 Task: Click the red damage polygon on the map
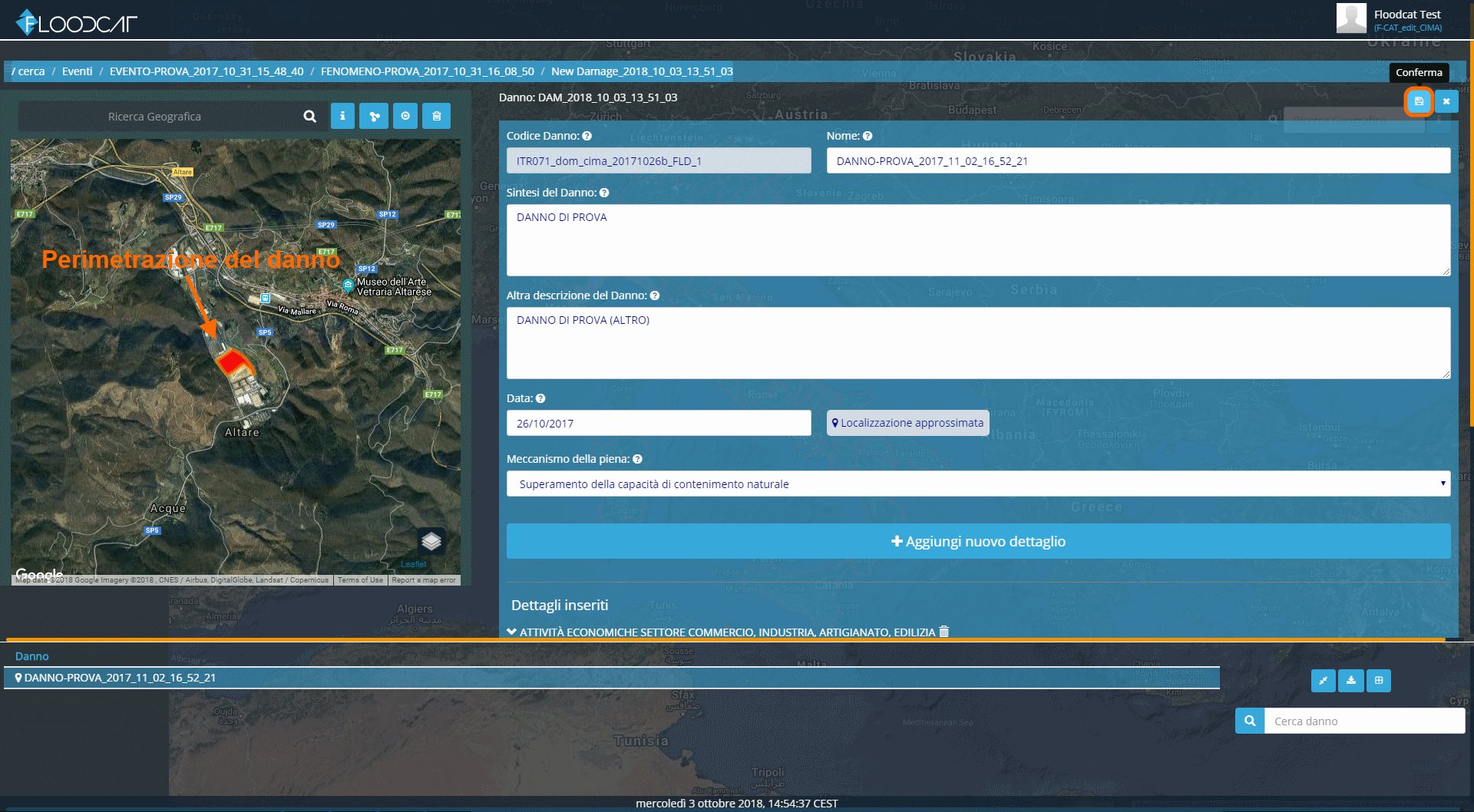coord(233,361)
